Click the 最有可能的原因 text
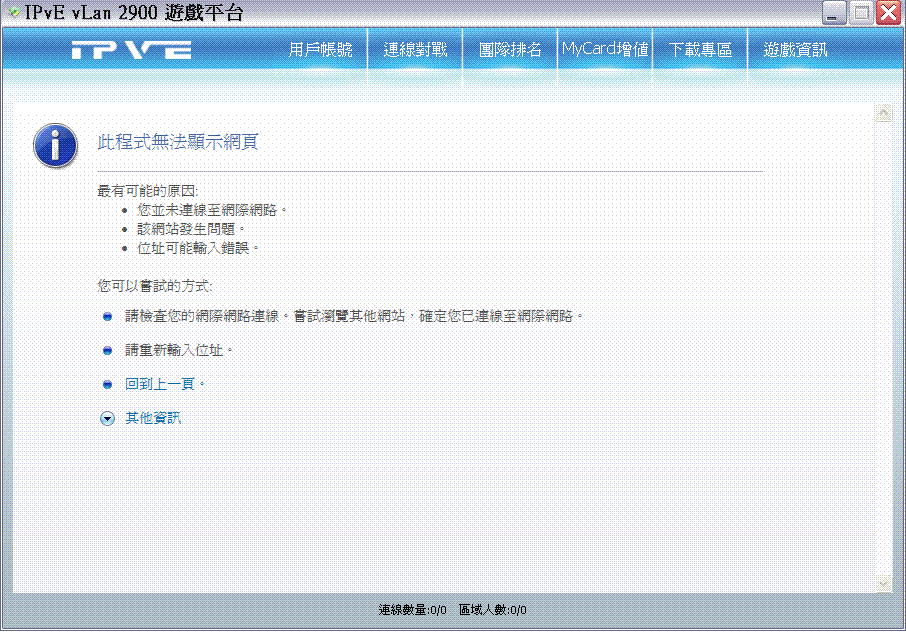Viewport: 906px width, 637px height. (147, 191)
